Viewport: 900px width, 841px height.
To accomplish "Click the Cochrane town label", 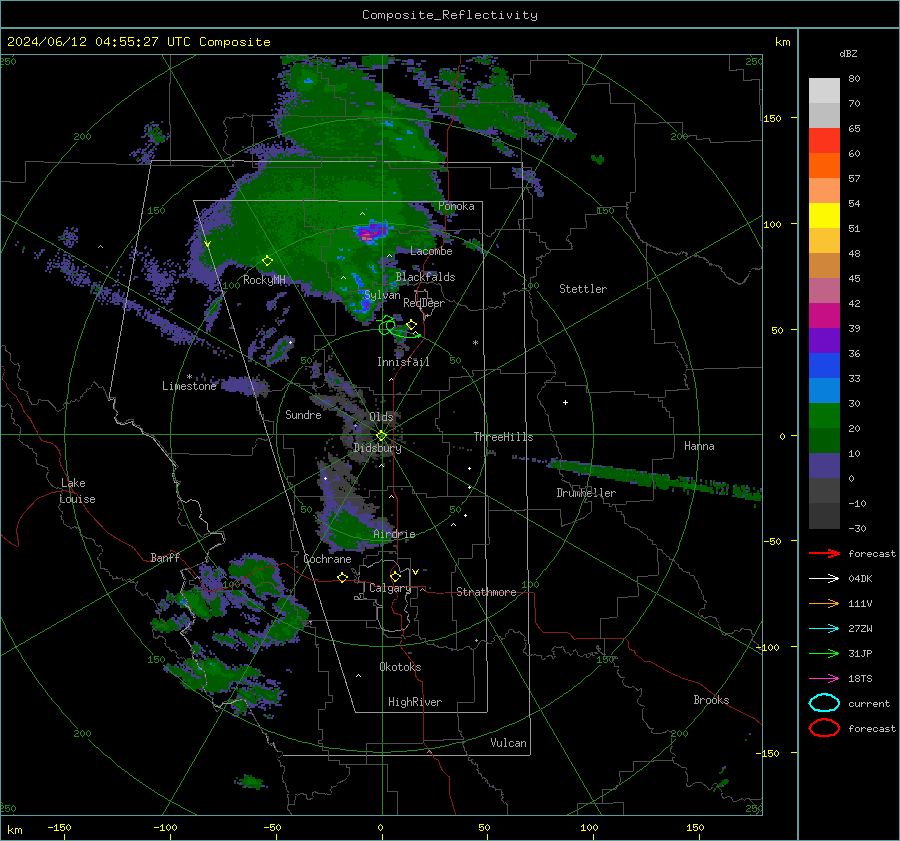I will pos(327,559).
